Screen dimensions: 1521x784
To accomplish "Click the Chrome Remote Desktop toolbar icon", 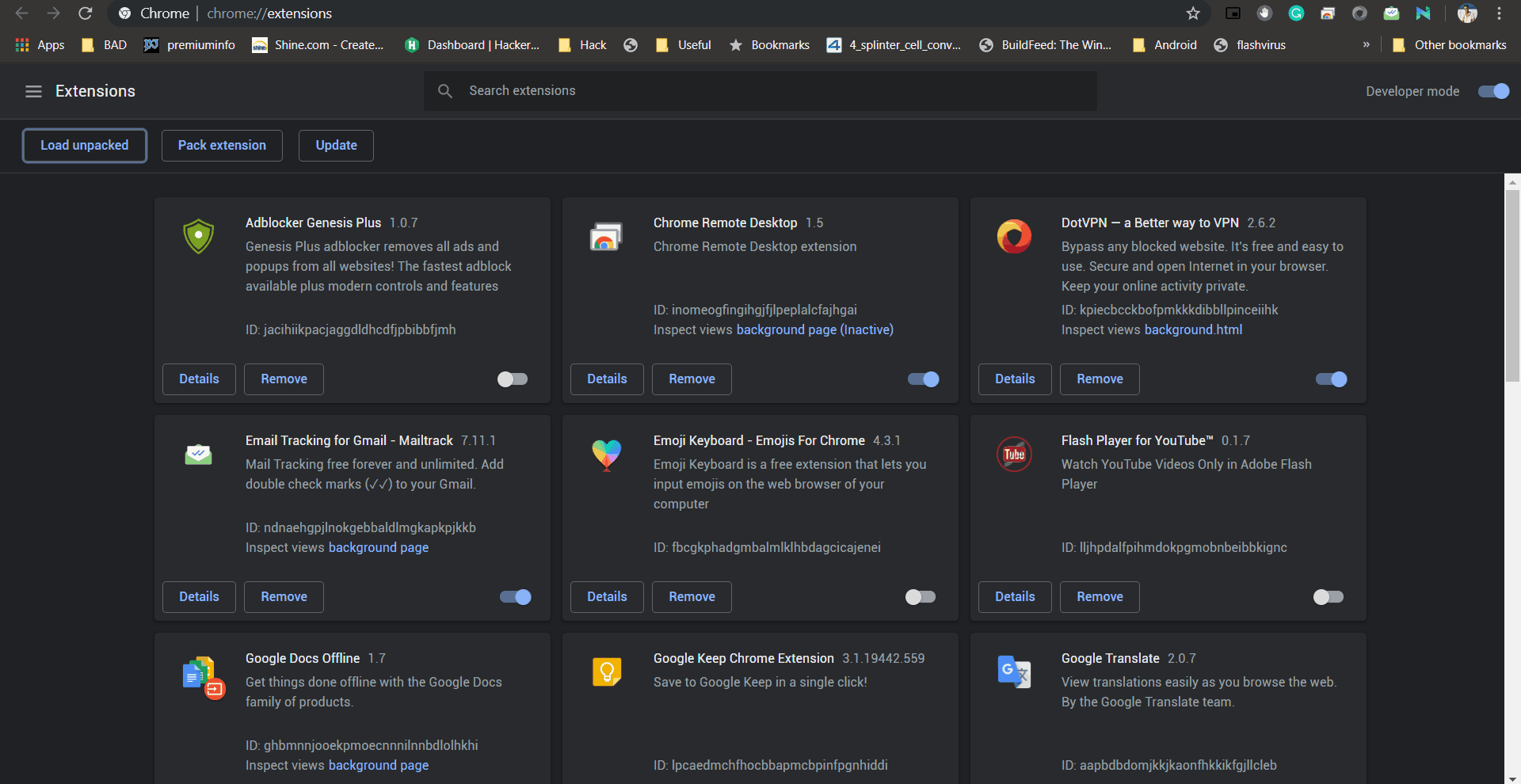I will [1328, 13].
